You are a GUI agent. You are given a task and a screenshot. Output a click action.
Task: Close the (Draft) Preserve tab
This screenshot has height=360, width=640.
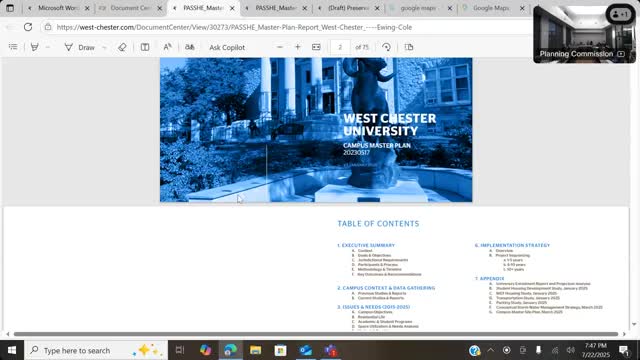pyautogui.click(x=377, y=8)
